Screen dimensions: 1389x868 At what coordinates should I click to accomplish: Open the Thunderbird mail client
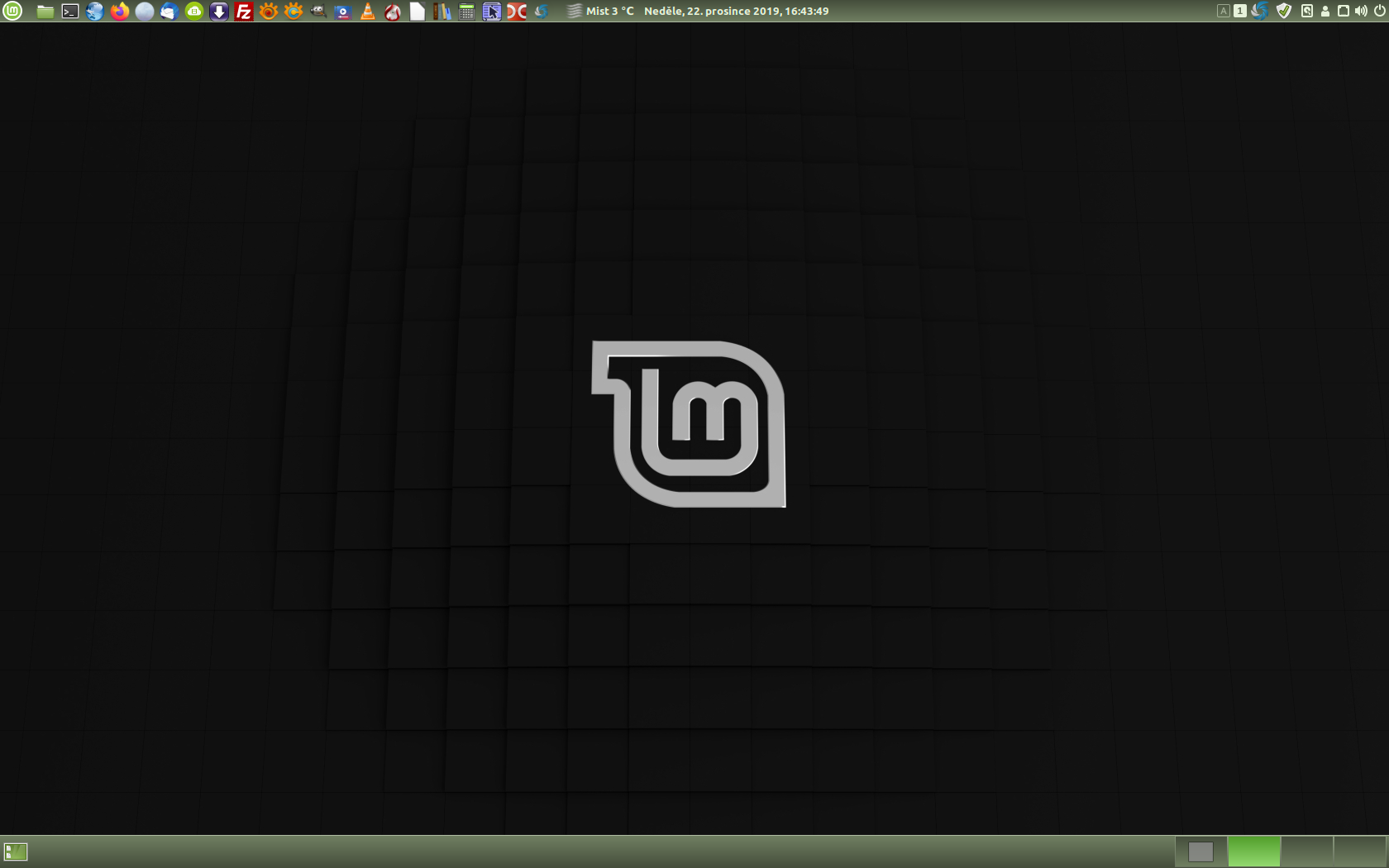(170, 12)
